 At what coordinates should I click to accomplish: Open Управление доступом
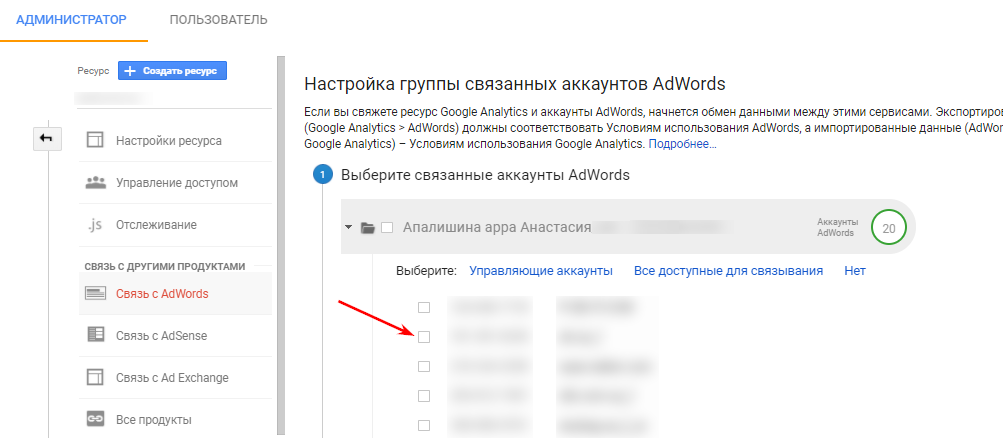click(x=175, y=183)
